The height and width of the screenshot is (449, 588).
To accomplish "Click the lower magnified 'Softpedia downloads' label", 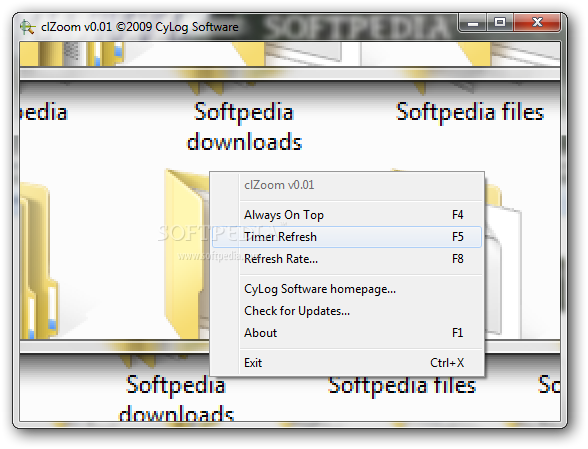I will 176,398.
